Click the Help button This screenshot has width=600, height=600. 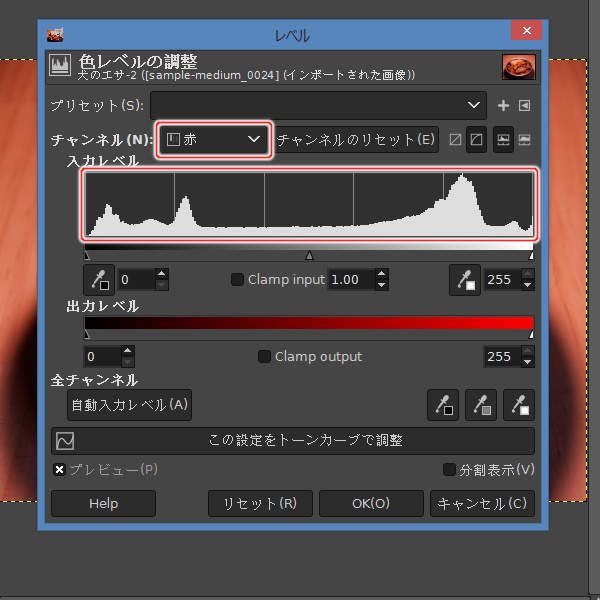pyautogui.click(x=103, y=504)
